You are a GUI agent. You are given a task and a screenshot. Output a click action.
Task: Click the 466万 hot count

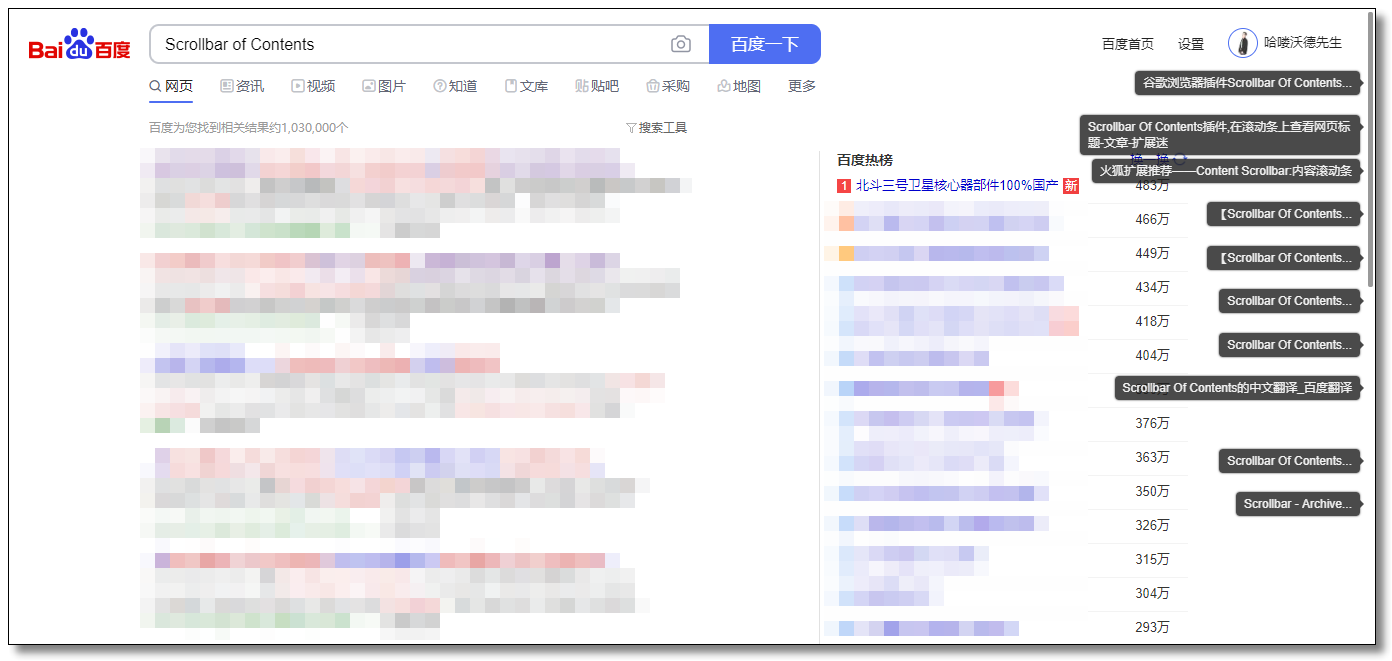pyautogui.click(x=1152, y=220)
